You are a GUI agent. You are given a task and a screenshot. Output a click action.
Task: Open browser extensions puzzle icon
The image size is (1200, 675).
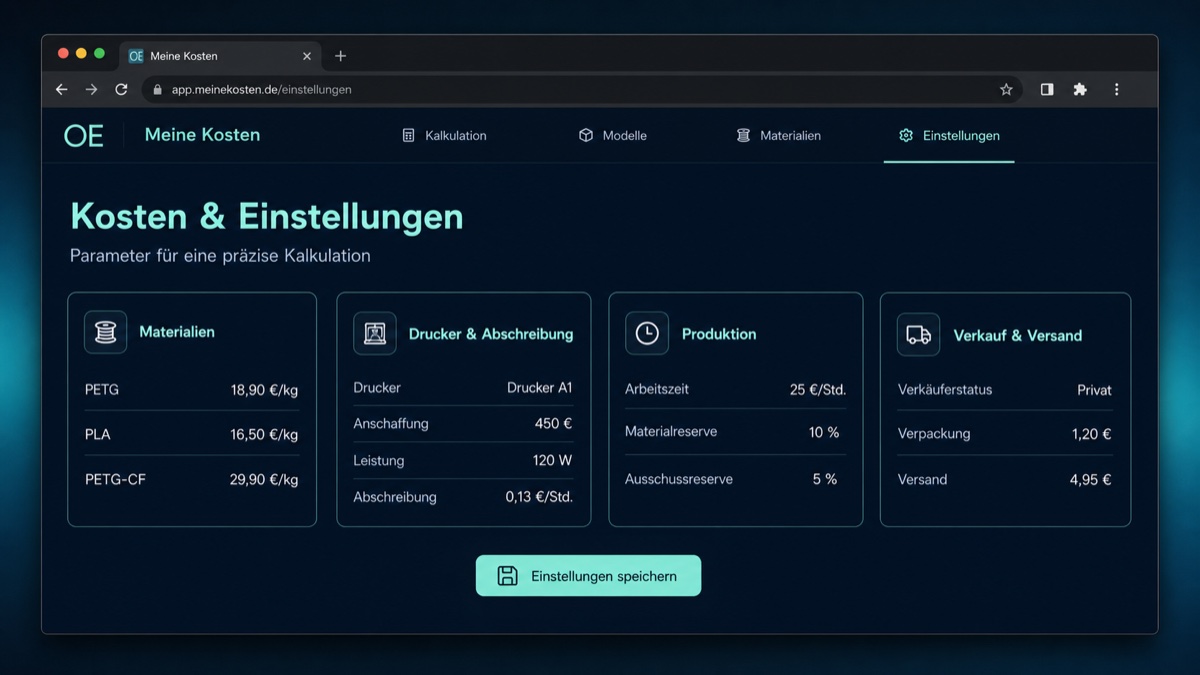[x=1080, y=89]
